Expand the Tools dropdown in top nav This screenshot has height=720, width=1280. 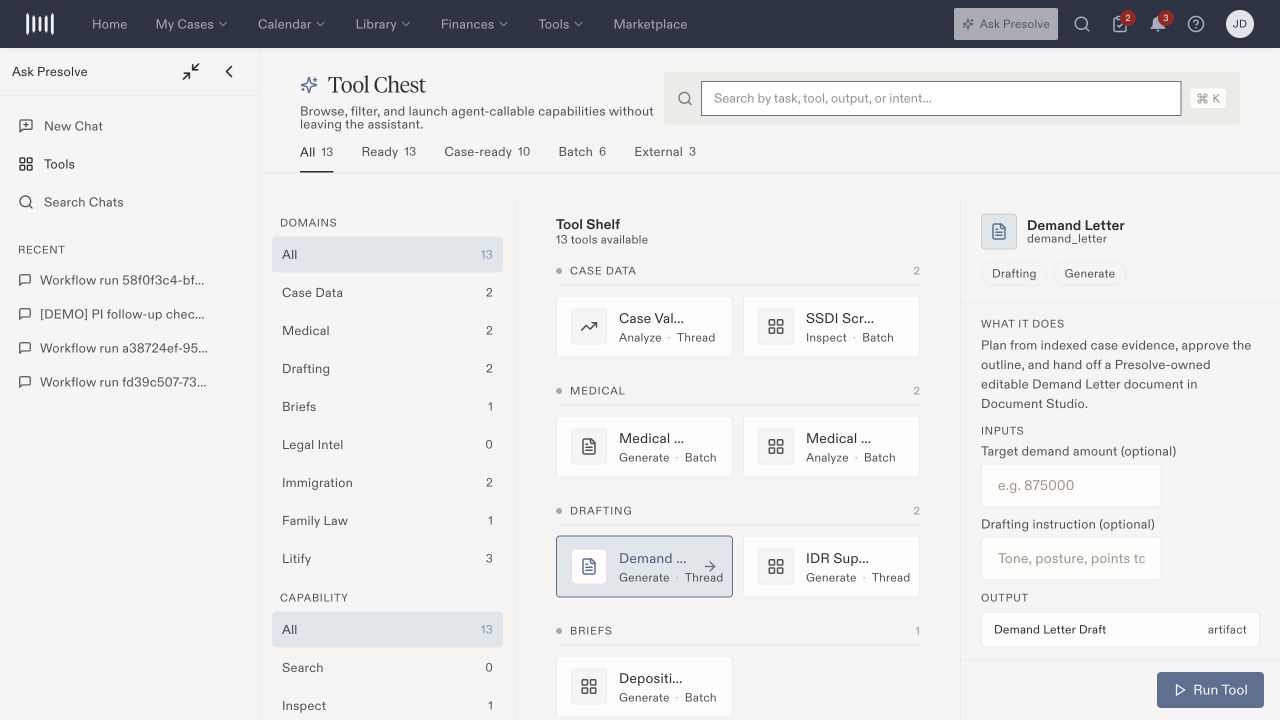561,24
